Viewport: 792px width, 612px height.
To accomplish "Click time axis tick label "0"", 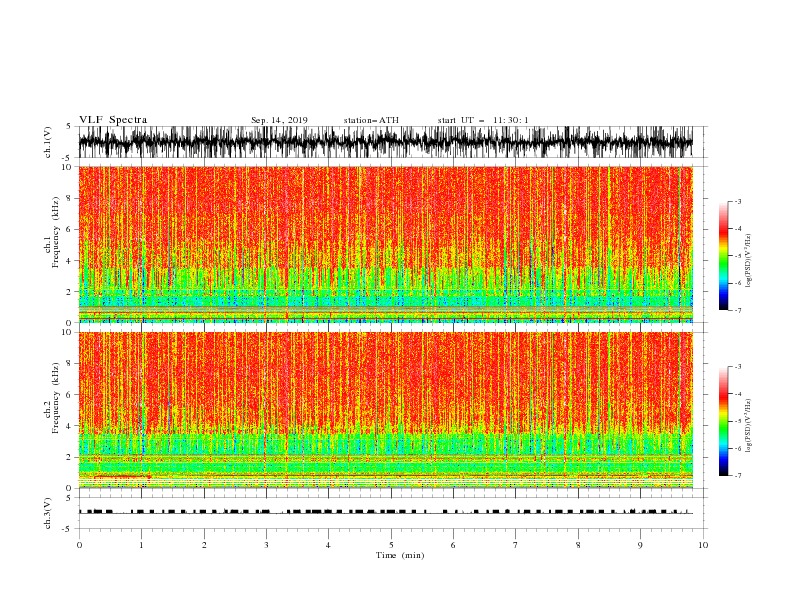I will 79,545.
